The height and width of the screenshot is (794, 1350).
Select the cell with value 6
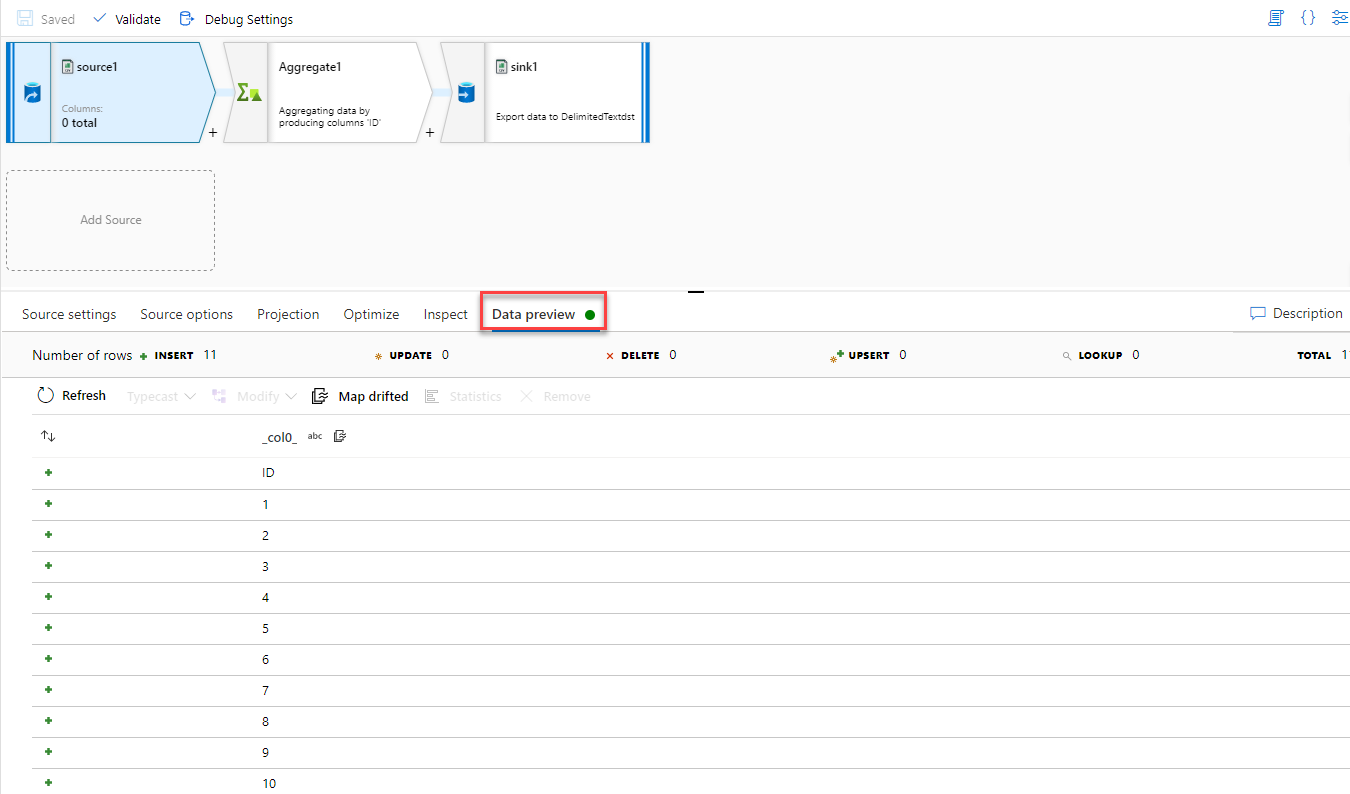[265, 659]
